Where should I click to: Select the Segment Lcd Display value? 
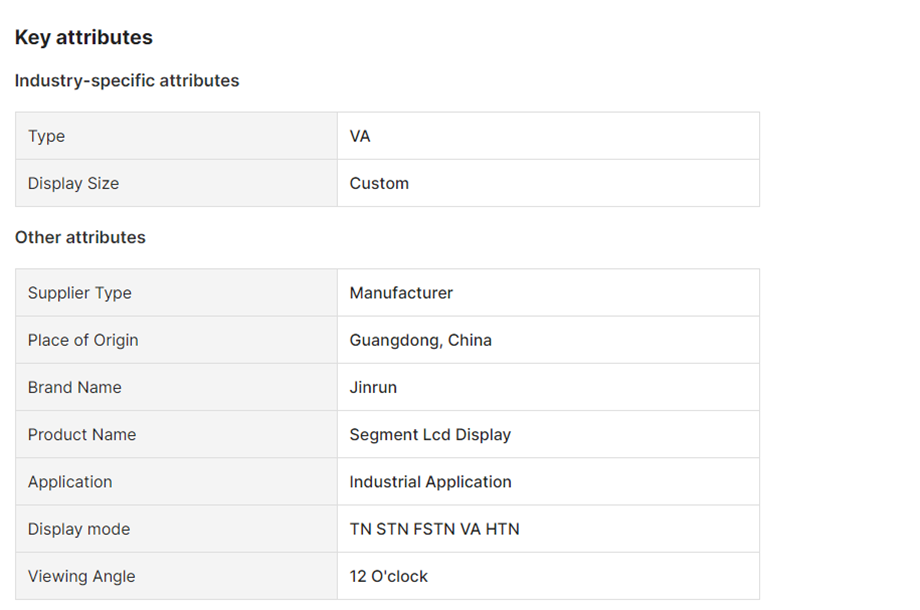click(x=430, y=435)
